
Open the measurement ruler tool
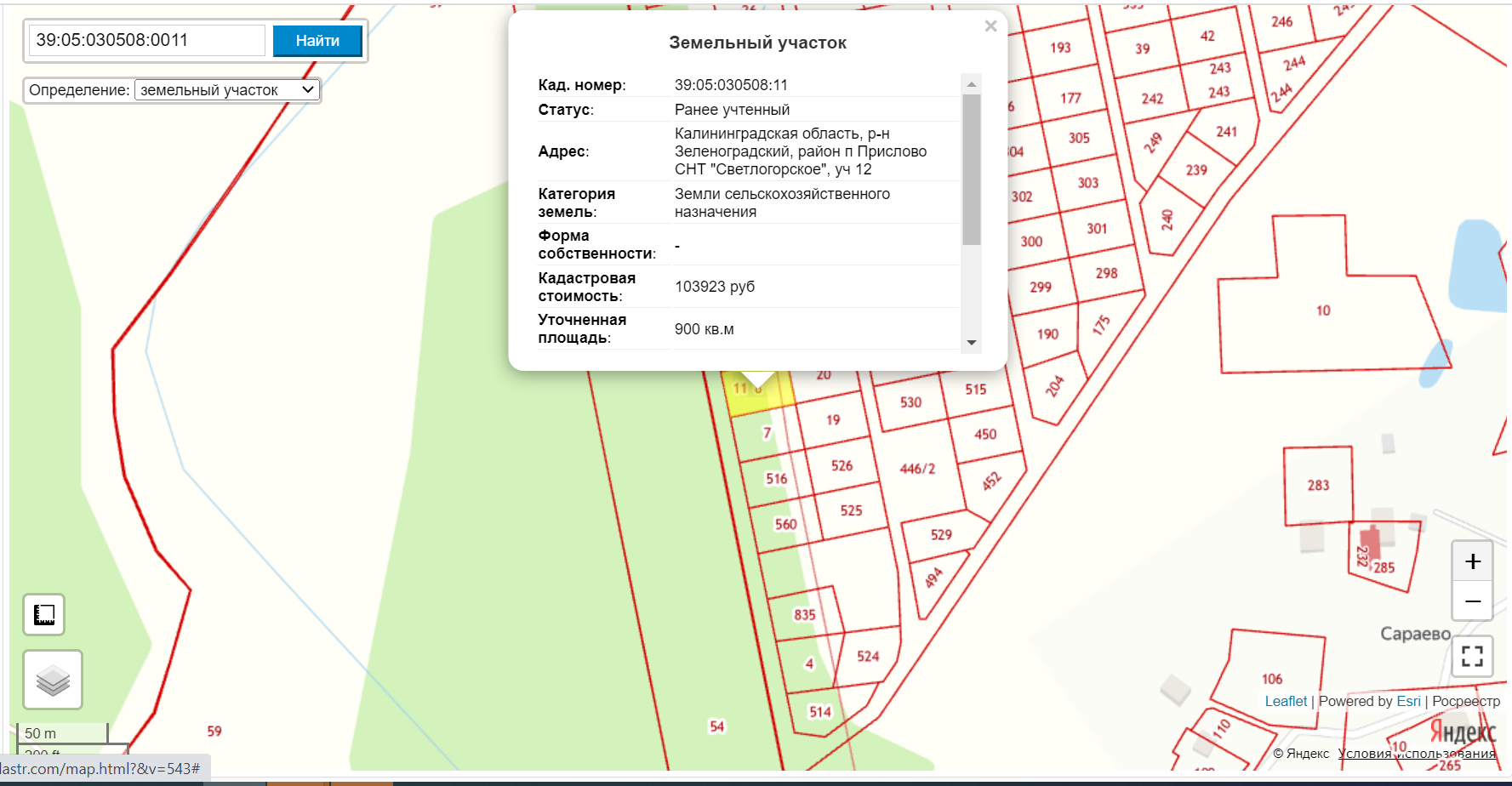point(44,614)
